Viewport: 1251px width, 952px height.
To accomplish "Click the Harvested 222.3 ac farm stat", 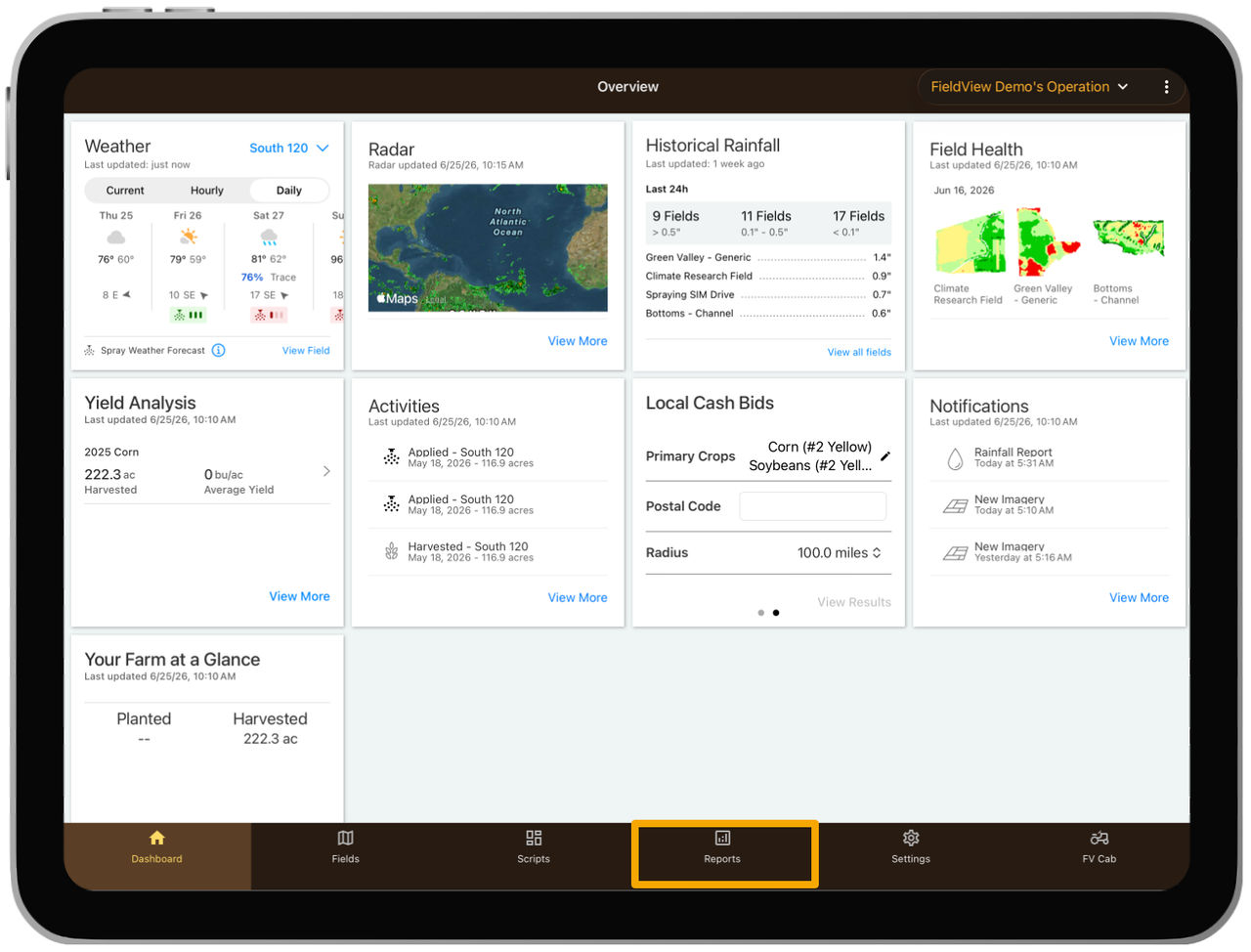I will point(270,728).
